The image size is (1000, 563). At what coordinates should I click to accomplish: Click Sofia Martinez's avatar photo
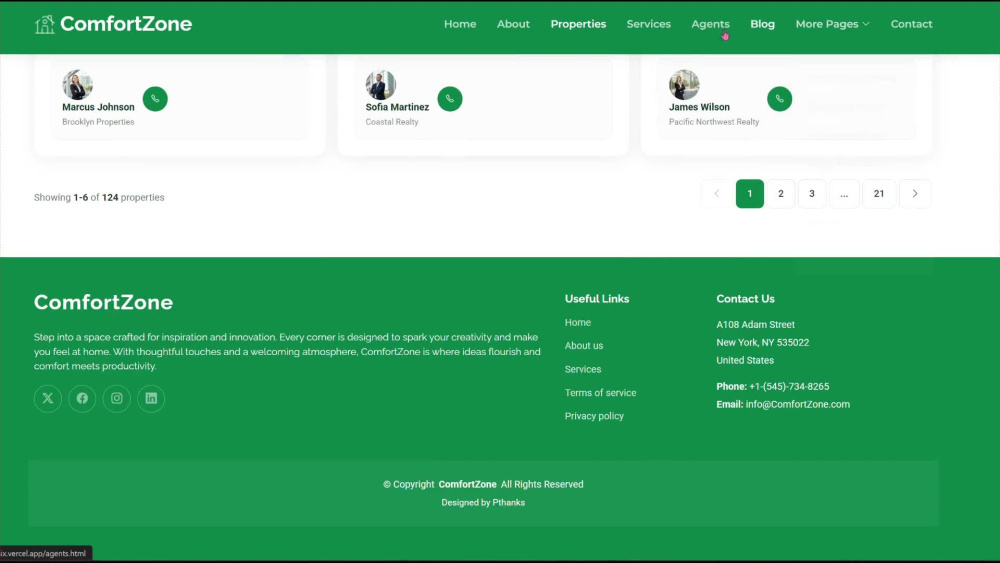click(381, 85)
